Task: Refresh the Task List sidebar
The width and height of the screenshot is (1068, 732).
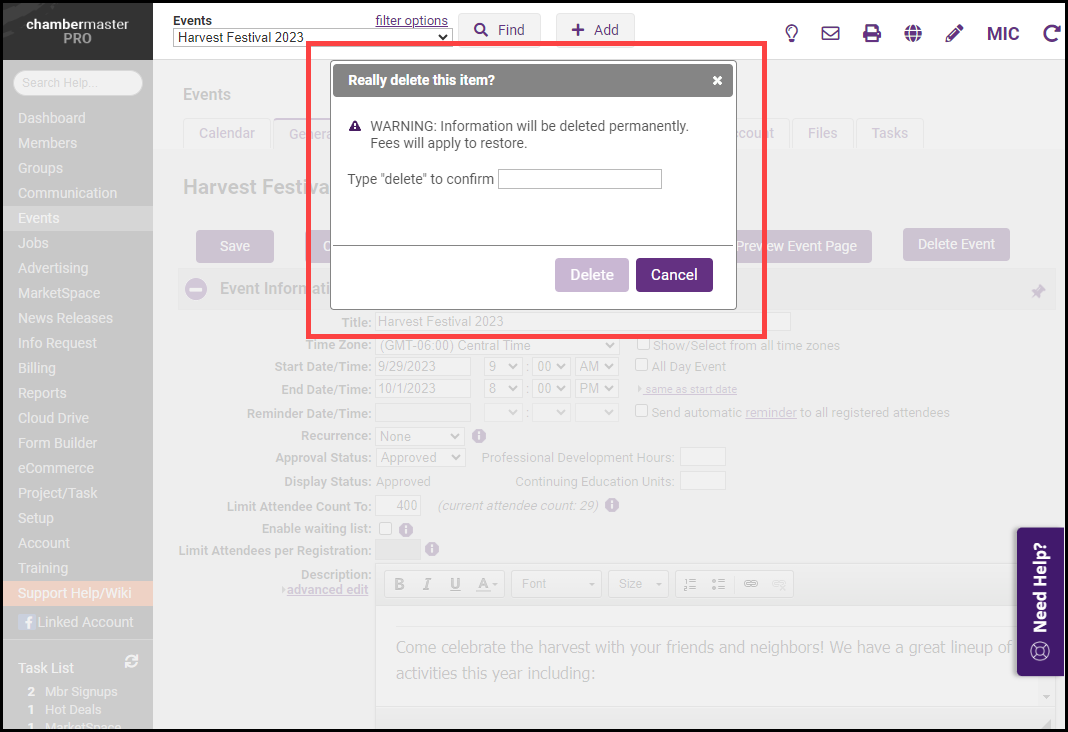Action: [x=130, y=661]
